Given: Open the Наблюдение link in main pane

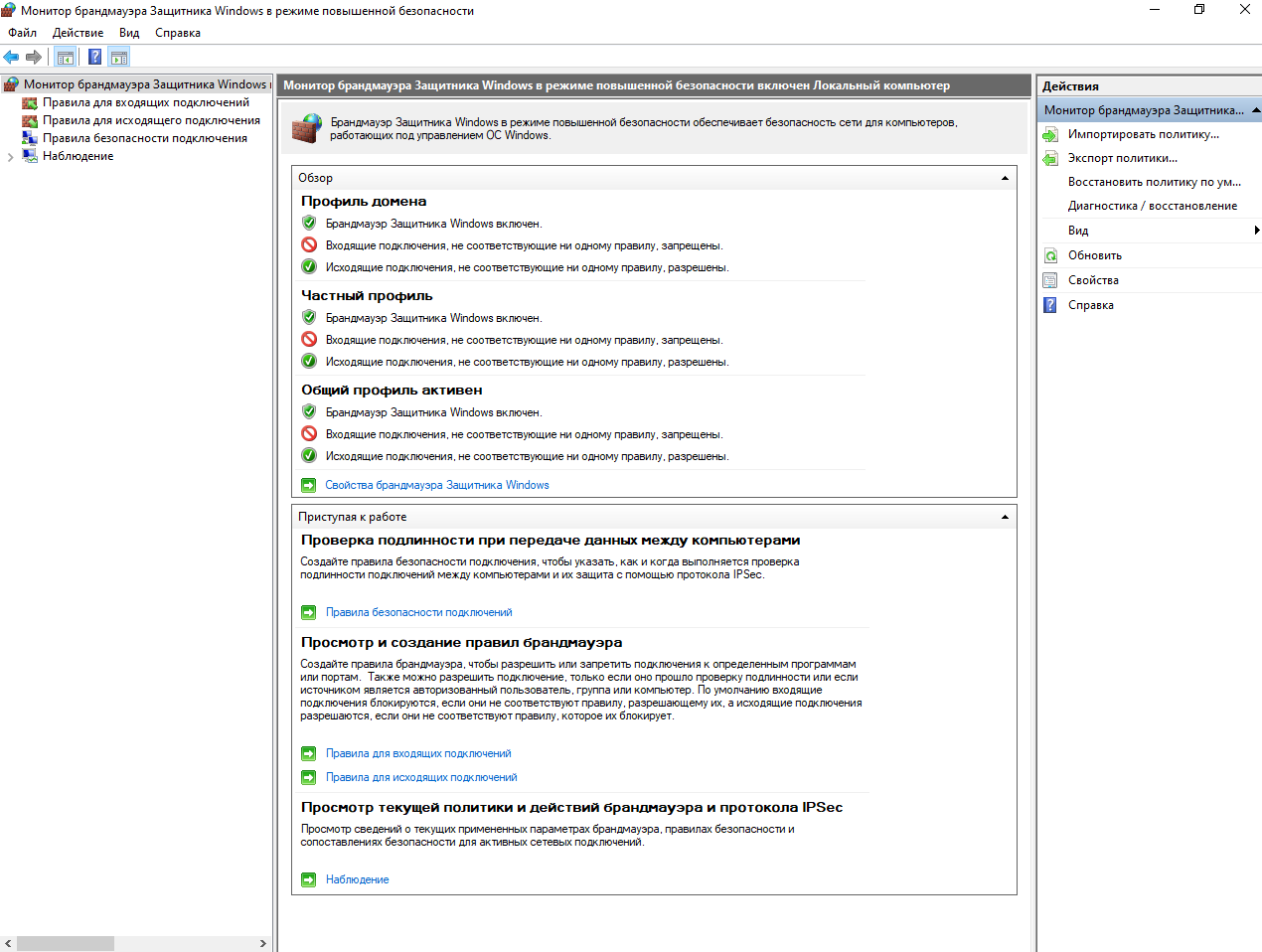Looking at the screenshot, I should 357,879.
